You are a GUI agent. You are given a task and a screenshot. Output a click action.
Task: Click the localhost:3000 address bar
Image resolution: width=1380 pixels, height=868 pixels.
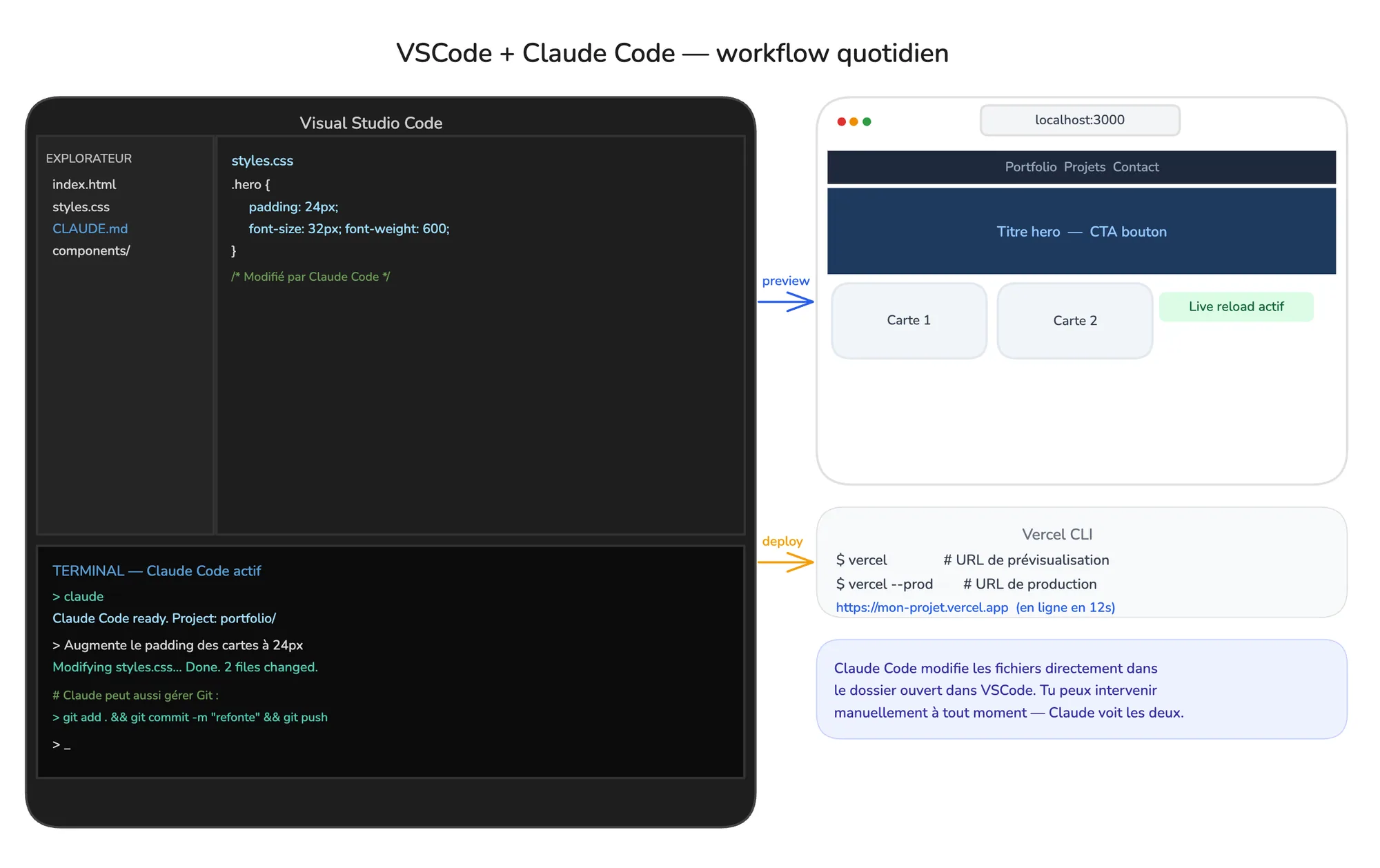[1080, 120]
